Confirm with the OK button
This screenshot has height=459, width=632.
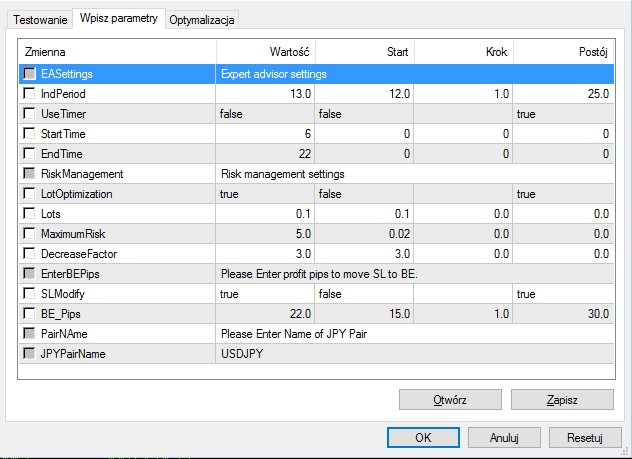point(423,438)
